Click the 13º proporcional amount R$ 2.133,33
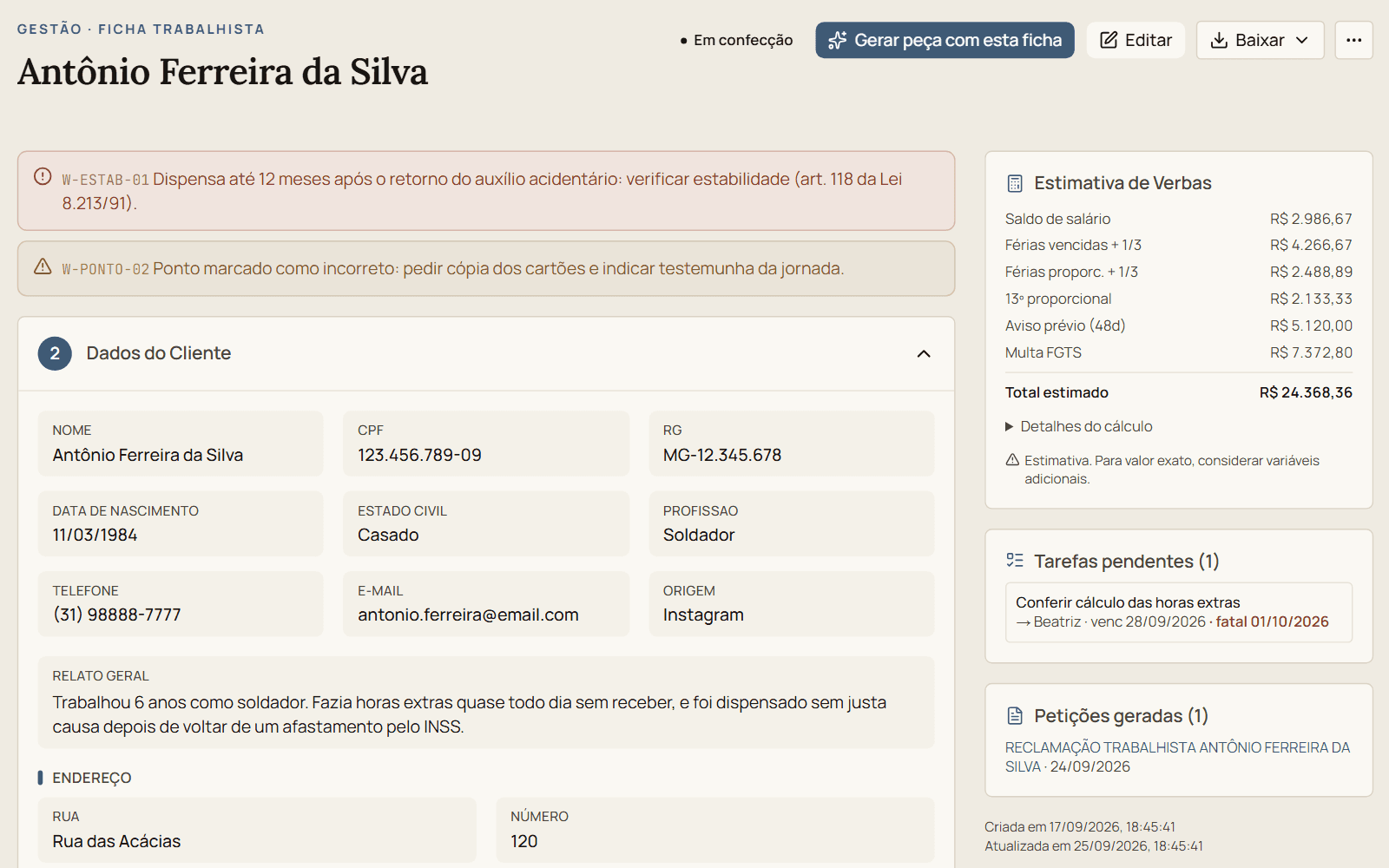 point(1311,299)
